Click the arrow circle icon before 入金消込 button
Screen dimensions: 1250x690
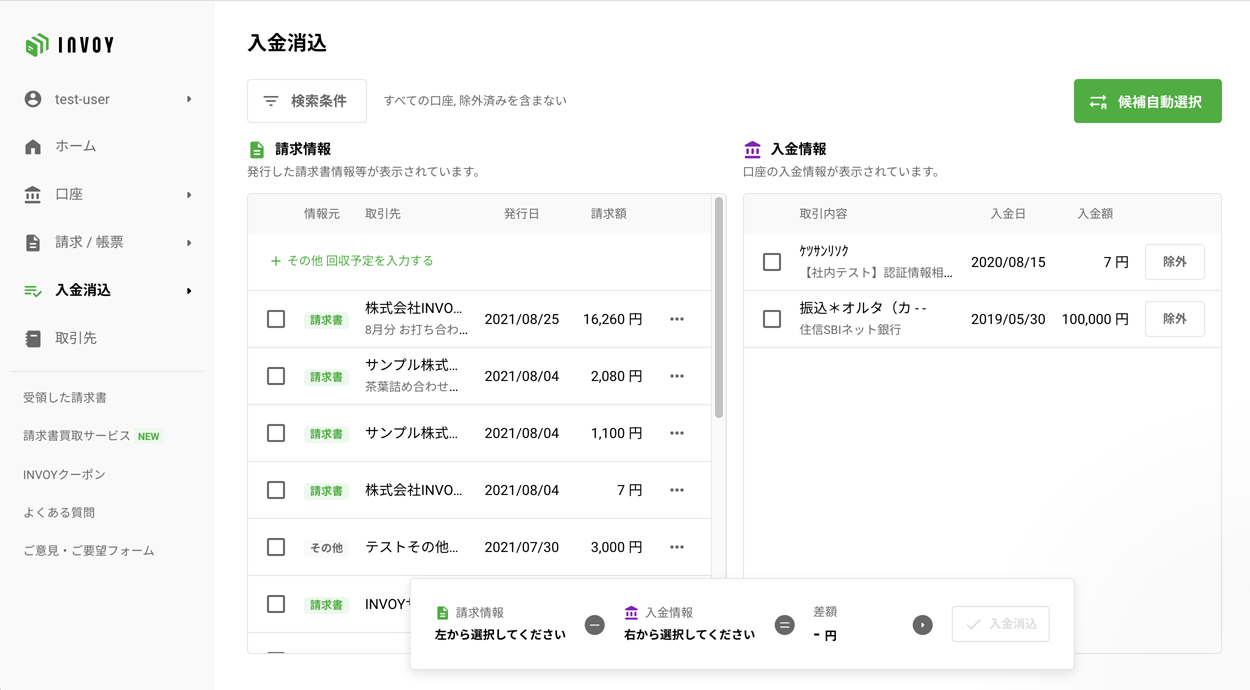[x=923, y=625]
